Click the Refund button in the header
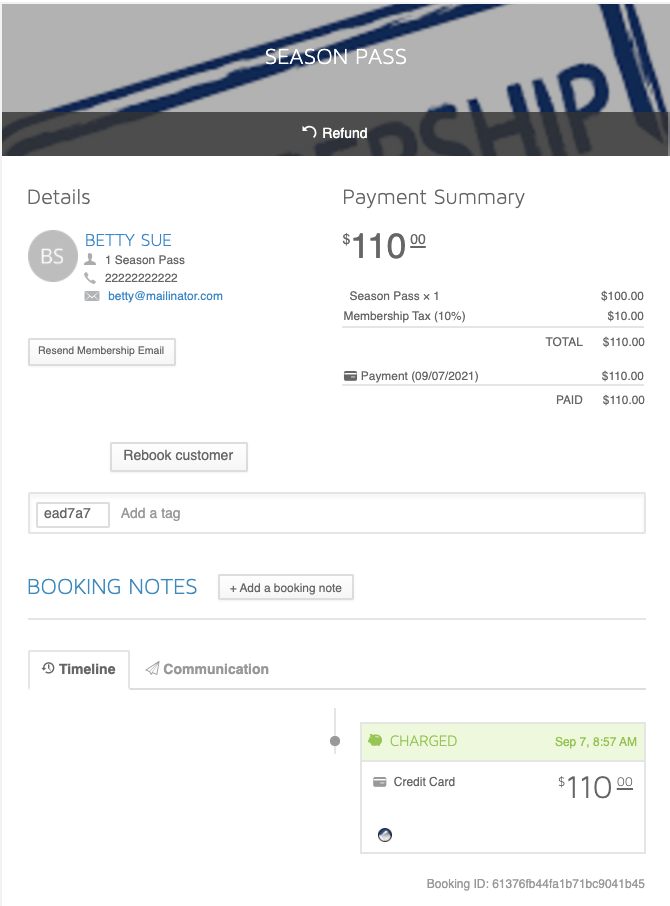Viewport: 670px width, 906px height. point(335,133)
